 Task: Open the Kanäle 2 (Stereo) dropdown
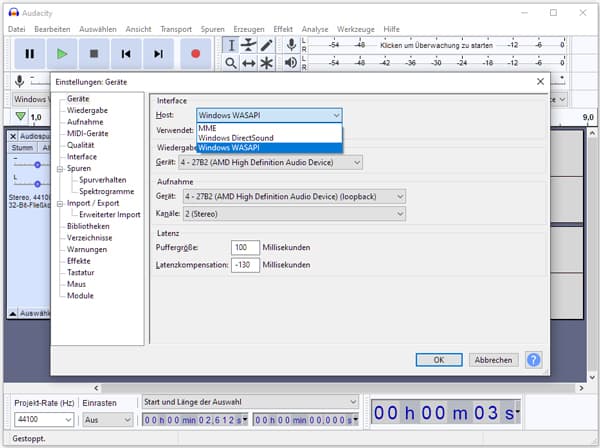click(294, 214)
